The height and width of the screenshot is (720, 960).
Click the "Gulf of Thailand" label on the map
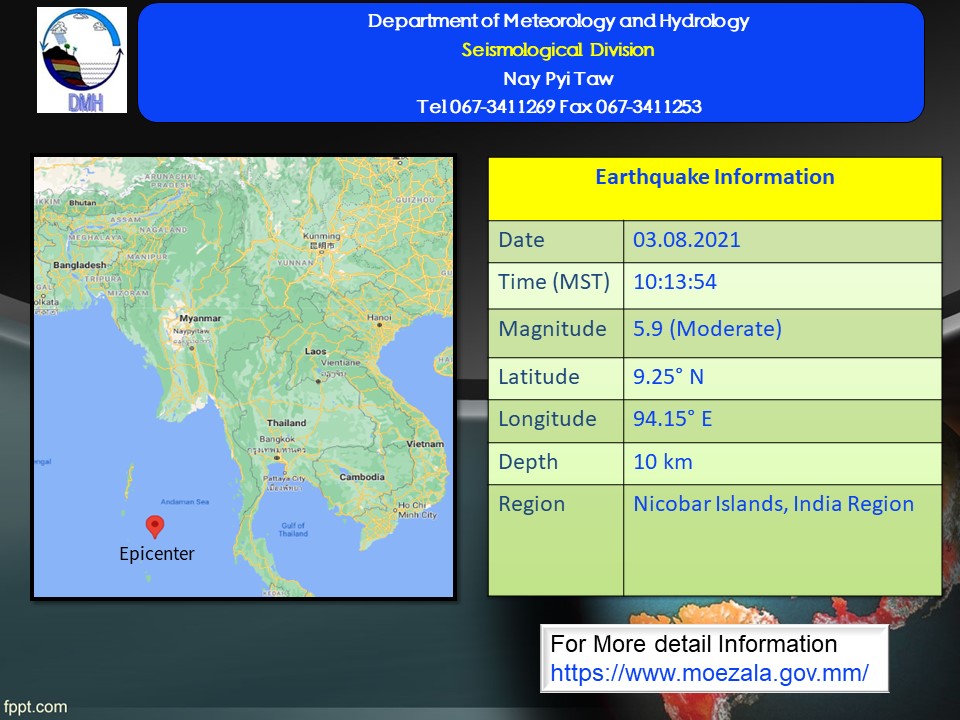click(293, 530)
